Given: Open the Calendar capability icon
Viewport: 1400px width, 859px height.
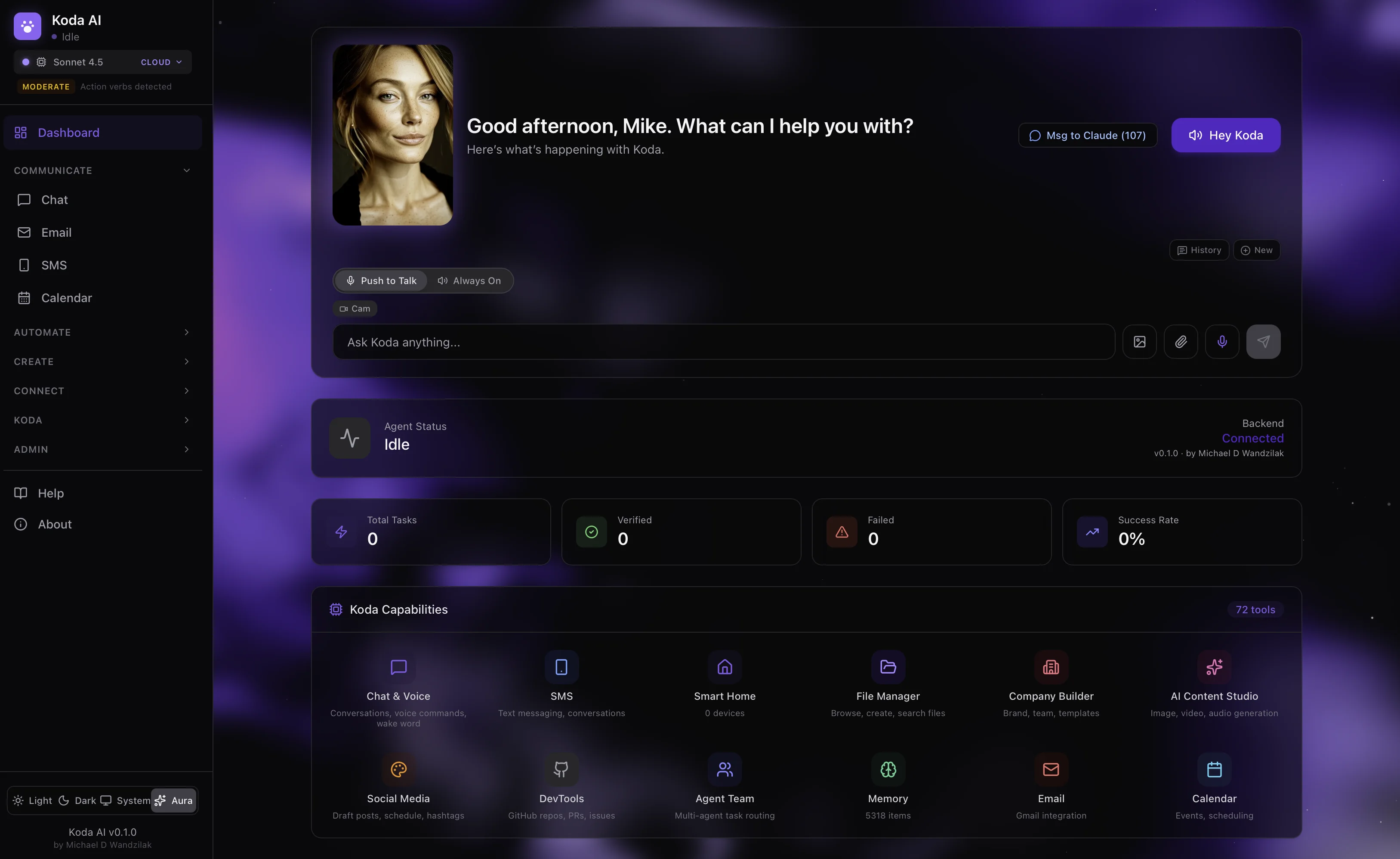Looking at the screenshot, I should [1214, 769].
